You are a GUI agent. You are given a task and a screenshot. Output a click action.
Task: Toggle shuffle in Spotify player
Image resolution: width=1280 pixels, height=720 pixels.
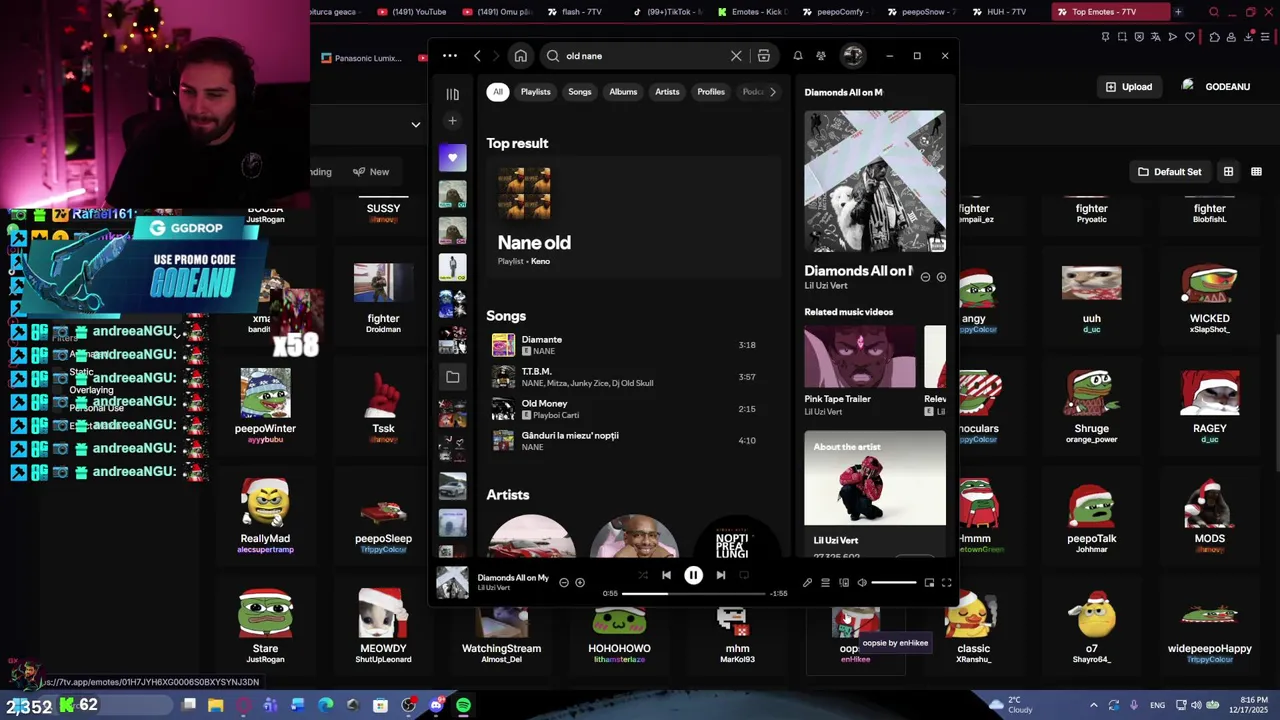[x=642, y=575]
